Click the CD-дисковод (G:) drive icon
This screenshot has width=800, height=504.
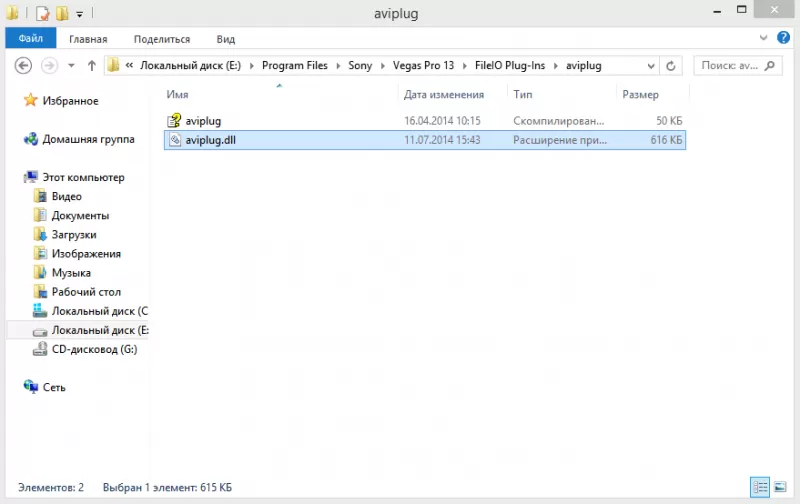click(40, 349)
